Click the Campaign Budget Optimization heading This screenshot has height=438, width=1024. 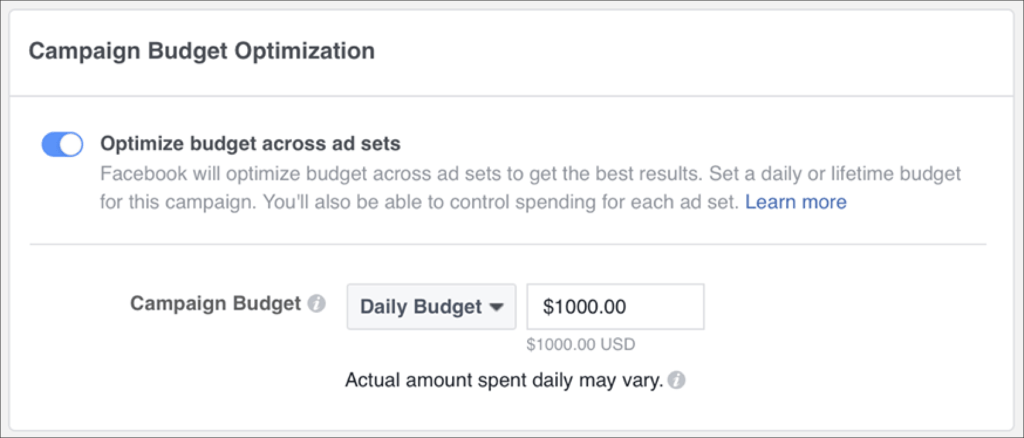[x=202, y=51]
